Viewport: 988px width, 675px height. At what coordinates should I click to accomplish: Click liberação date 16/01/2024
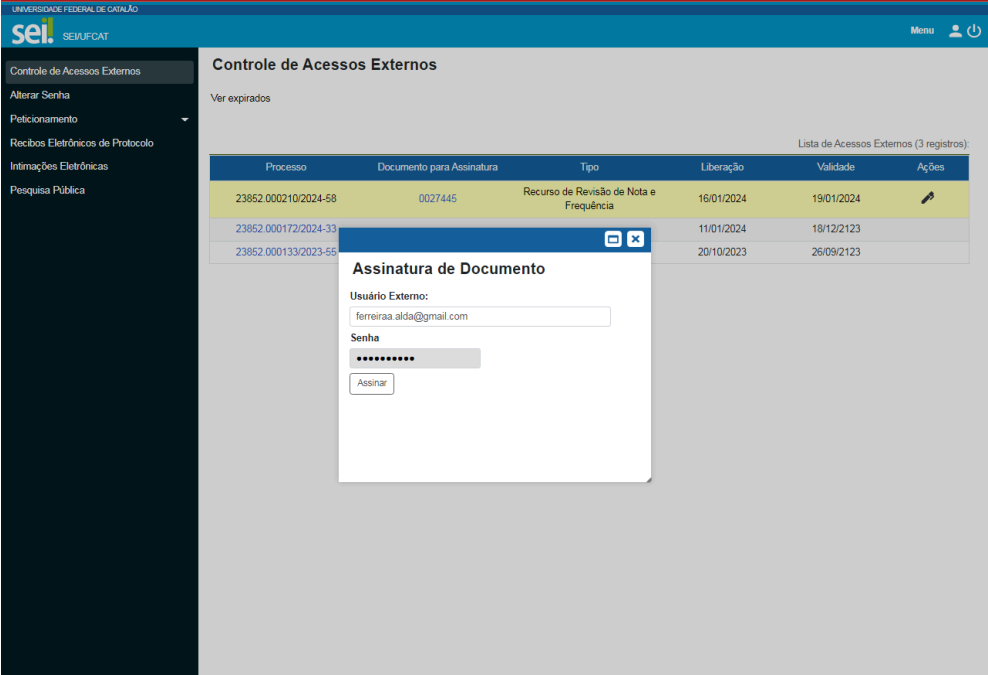click(x=722, y=199)
